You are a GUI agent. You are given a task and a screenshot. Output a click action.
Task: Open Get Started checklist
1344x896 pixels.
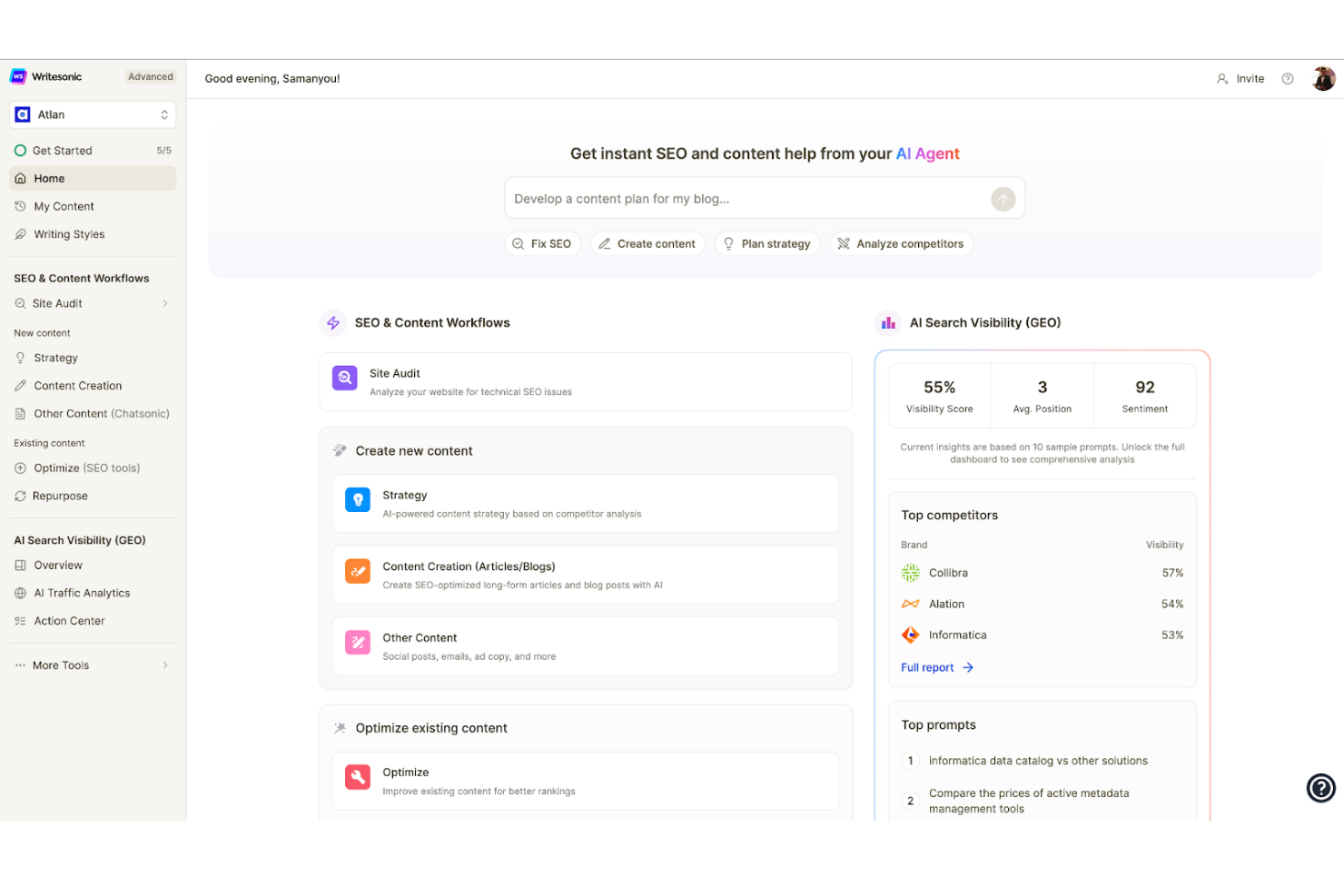pos(93,151)
